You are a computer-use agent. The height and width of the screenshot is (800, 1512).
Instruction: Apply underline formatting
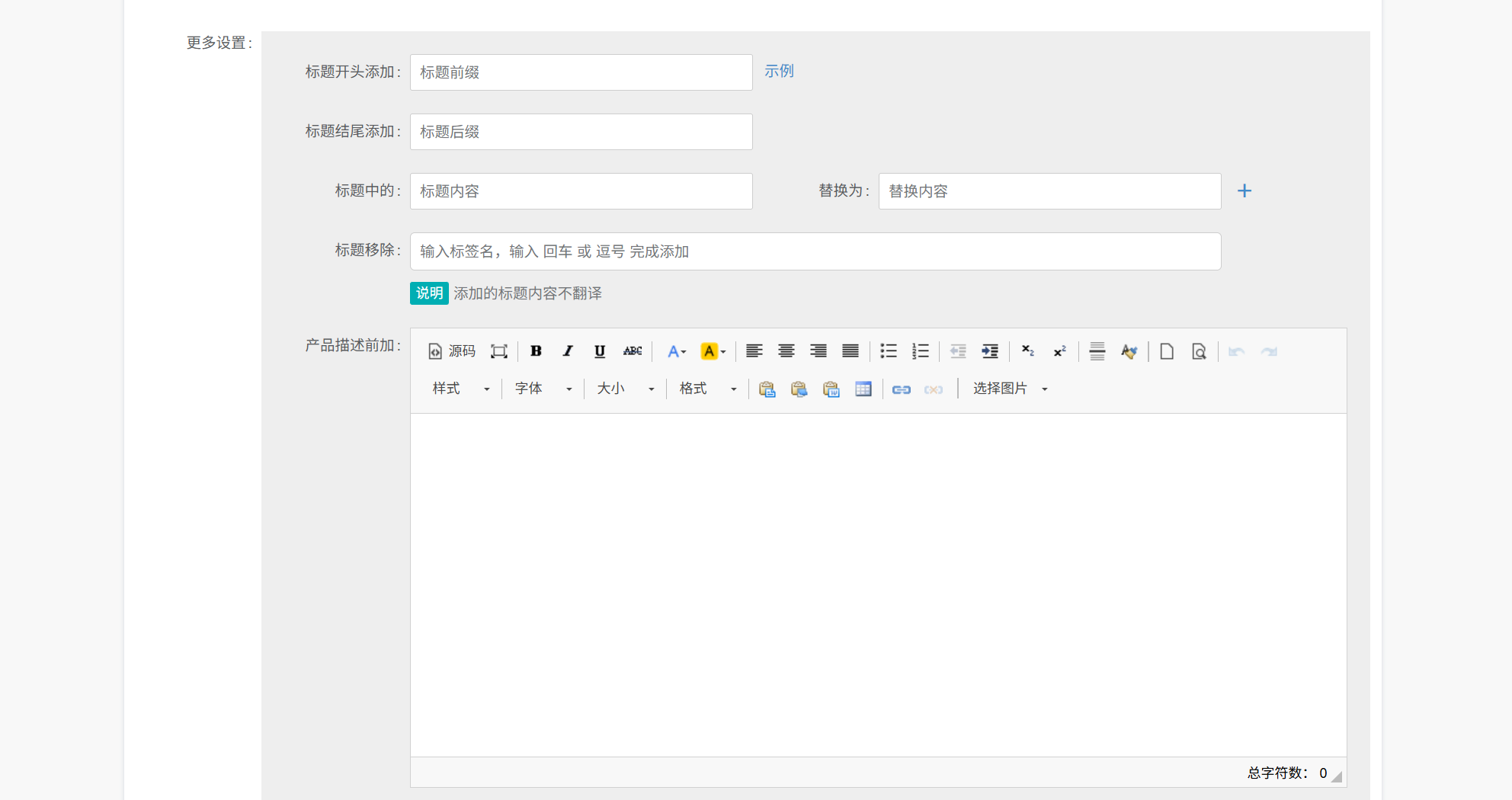click(600, 351)
